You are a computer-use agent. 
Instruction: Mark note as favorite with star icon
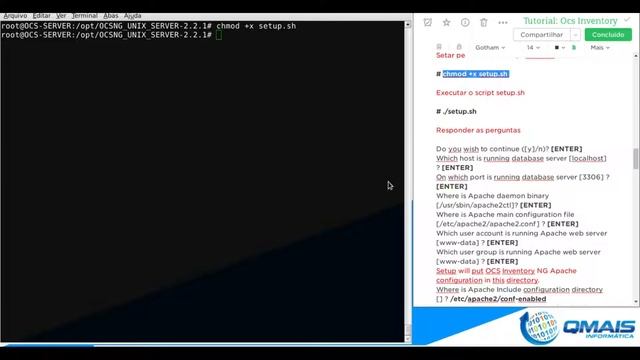coord(446,22)
